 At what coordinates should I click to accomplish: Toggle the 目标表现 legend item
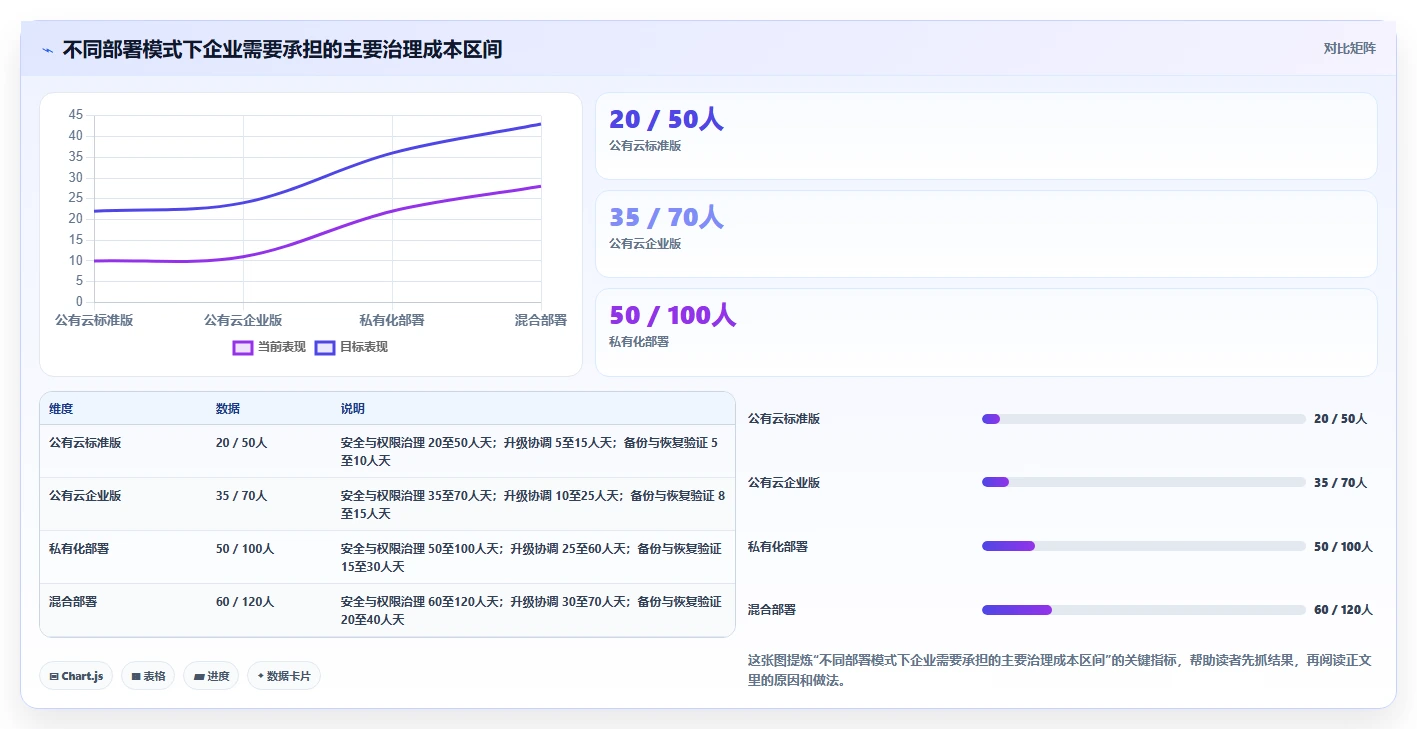coord(351,347)
